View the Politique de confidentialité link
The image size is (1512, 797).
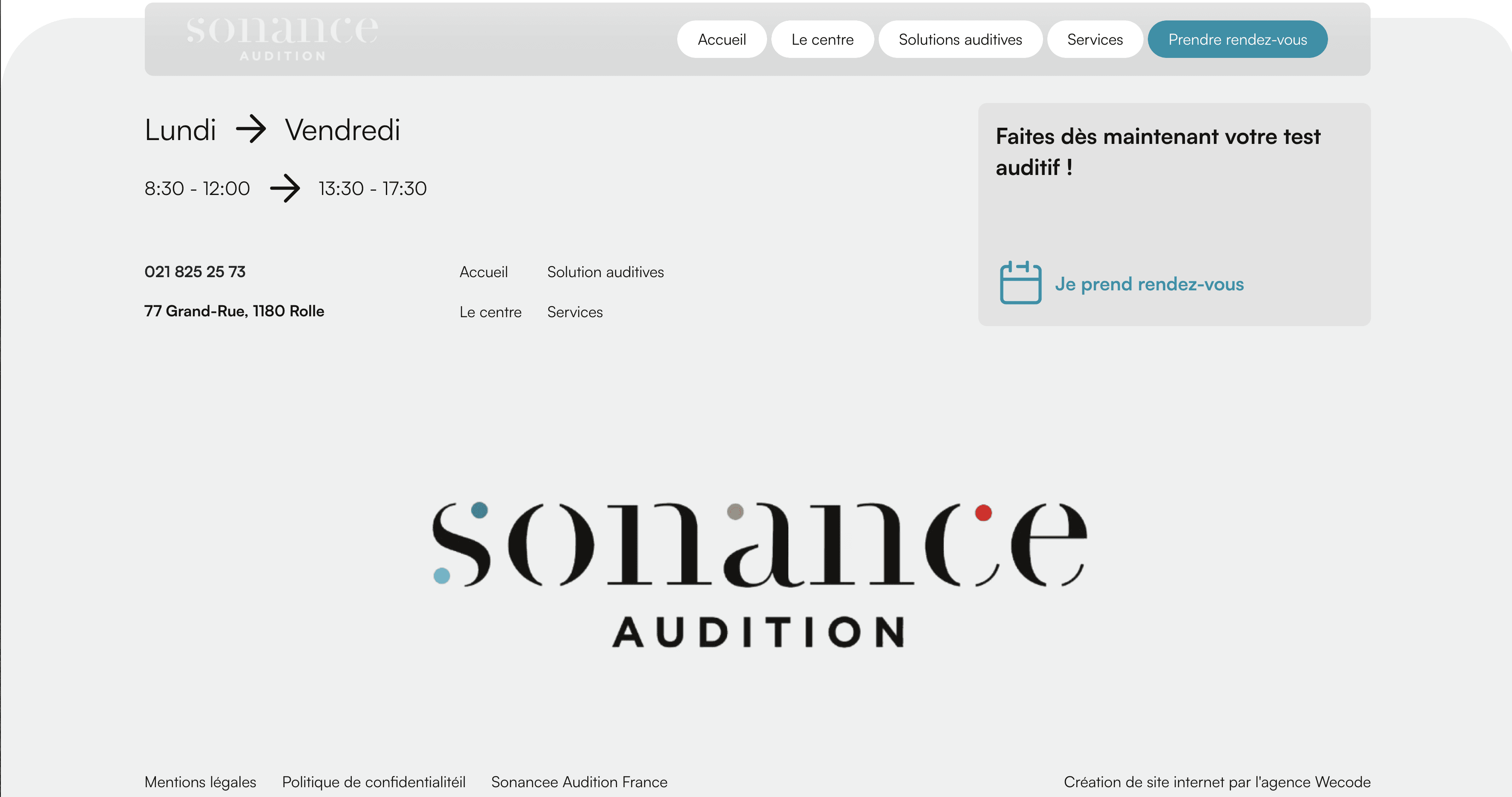pos(373,782)
